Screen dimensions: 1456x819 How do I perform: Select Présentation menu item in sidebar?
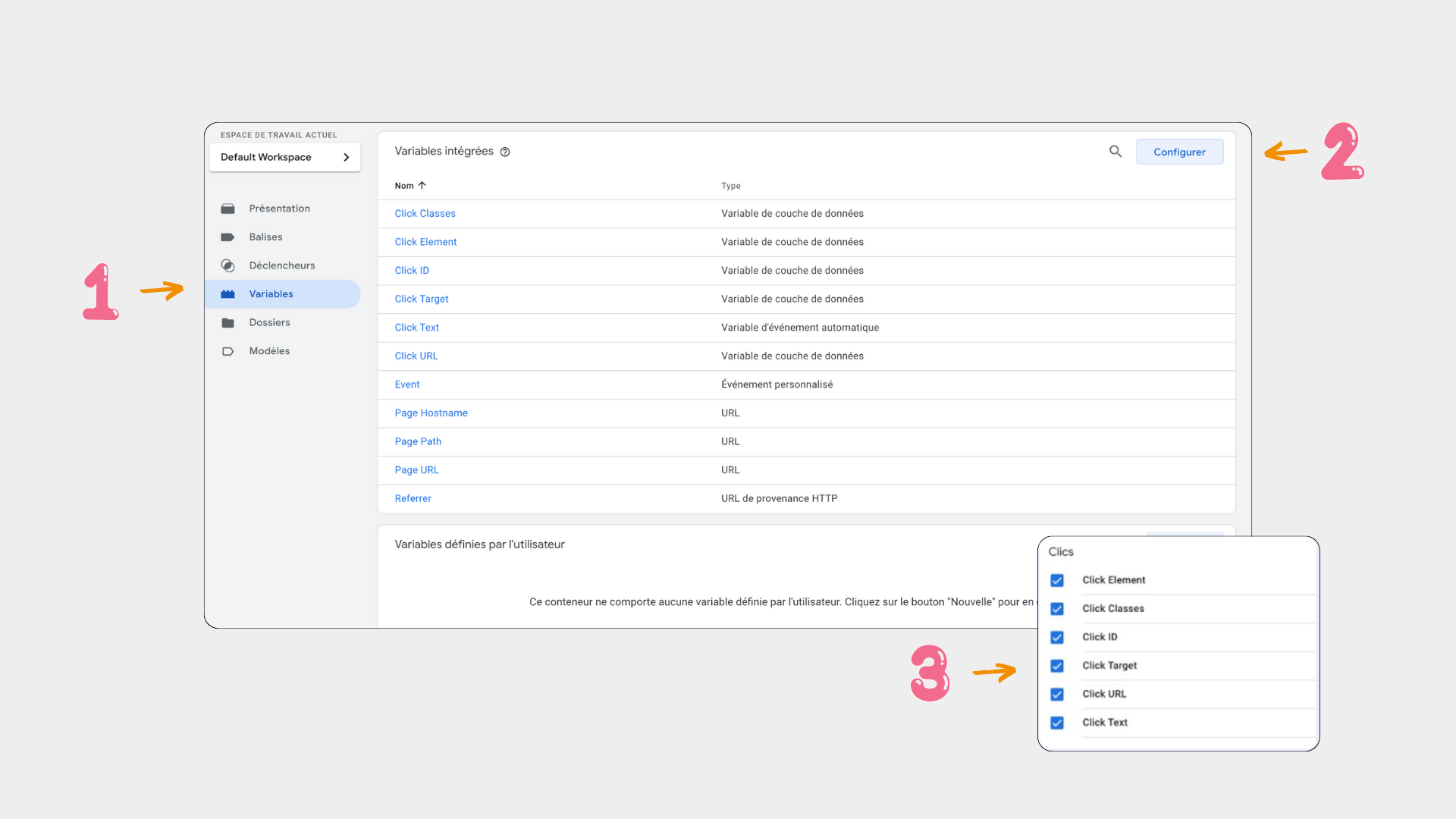click(x=278, y=208)
